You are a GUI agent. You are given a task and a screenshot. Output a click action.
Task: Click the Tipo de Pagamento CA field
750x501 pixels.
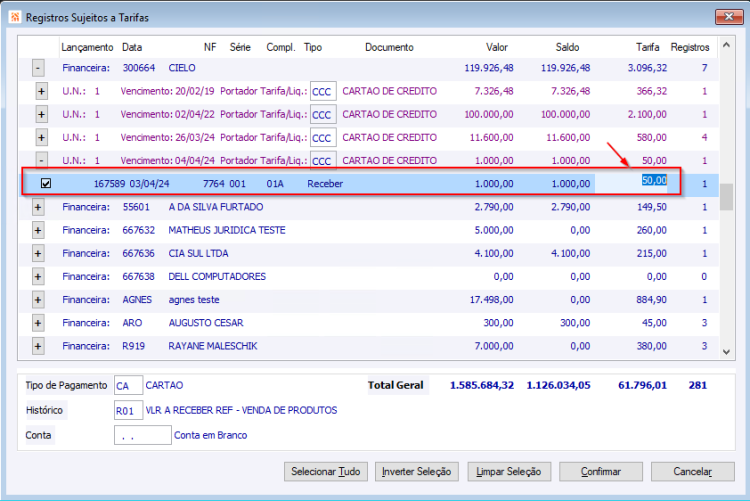tap(128, 385)
